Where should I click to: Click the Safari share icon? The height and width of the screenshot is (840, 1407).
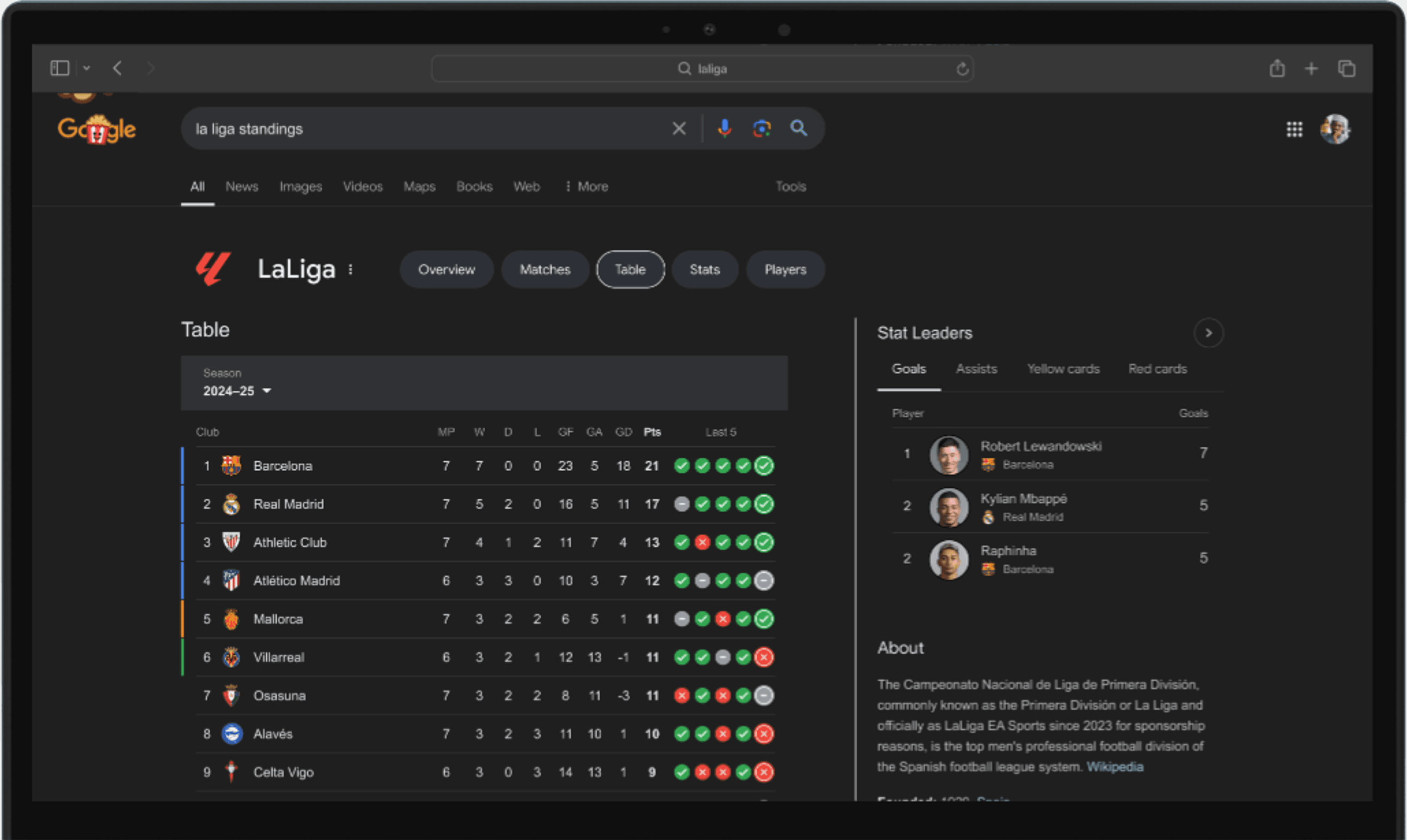coord(1277,68)
